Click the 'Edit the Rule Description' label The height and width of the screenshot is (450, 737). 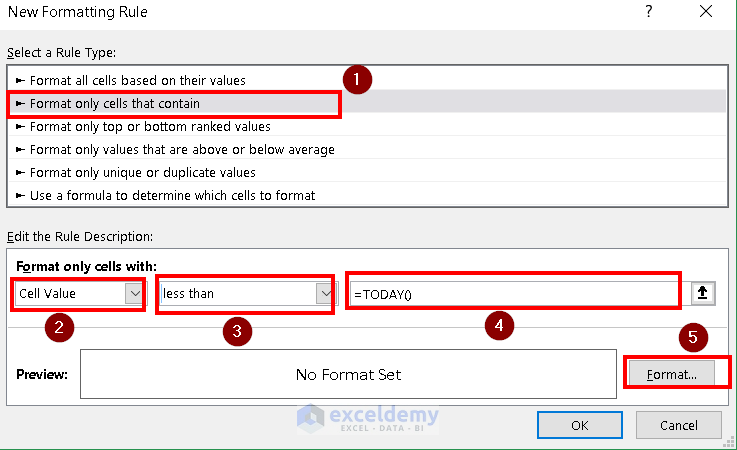tap(80, 236)
